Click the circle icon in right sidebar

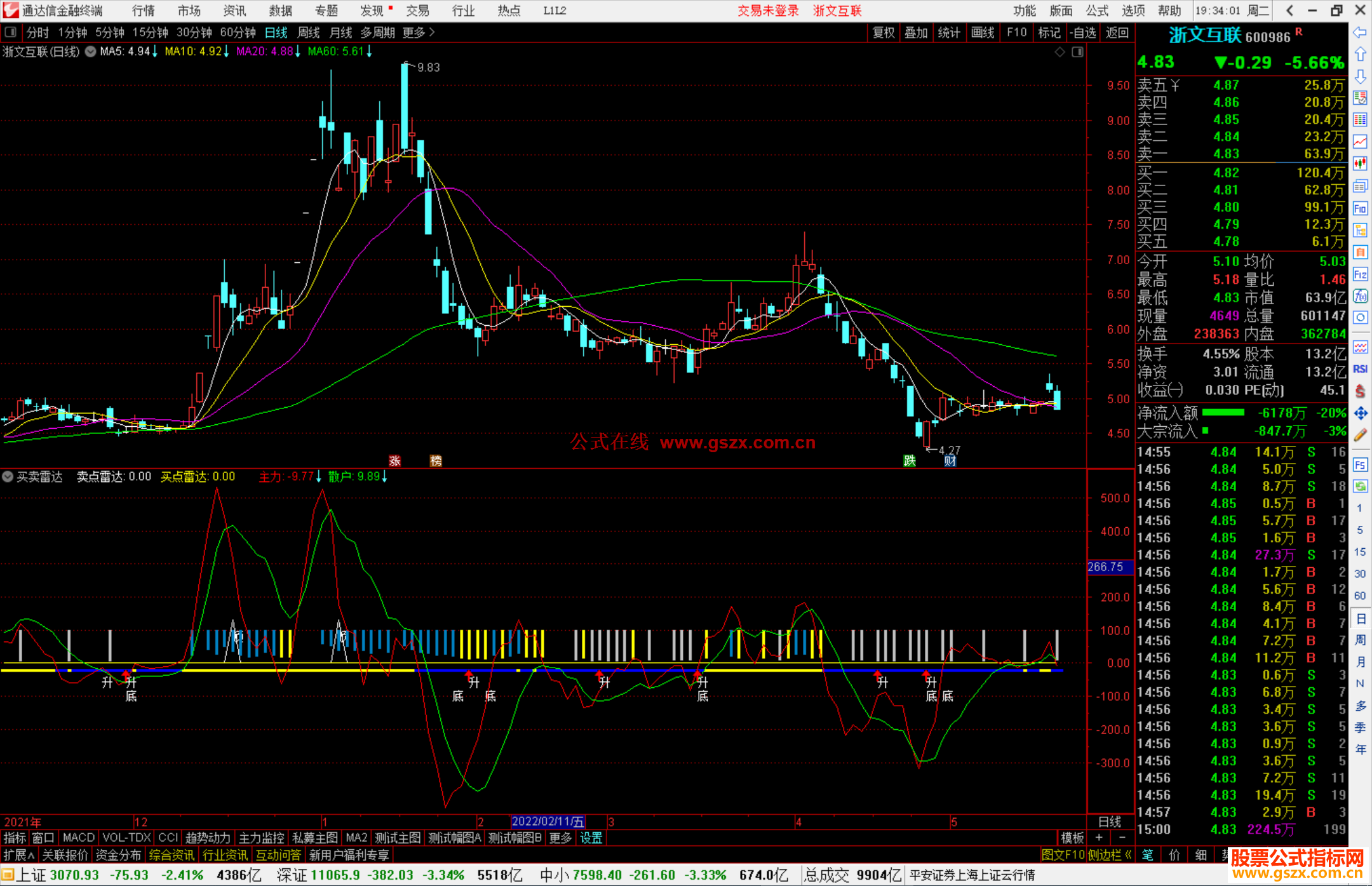coord(1360,318)
